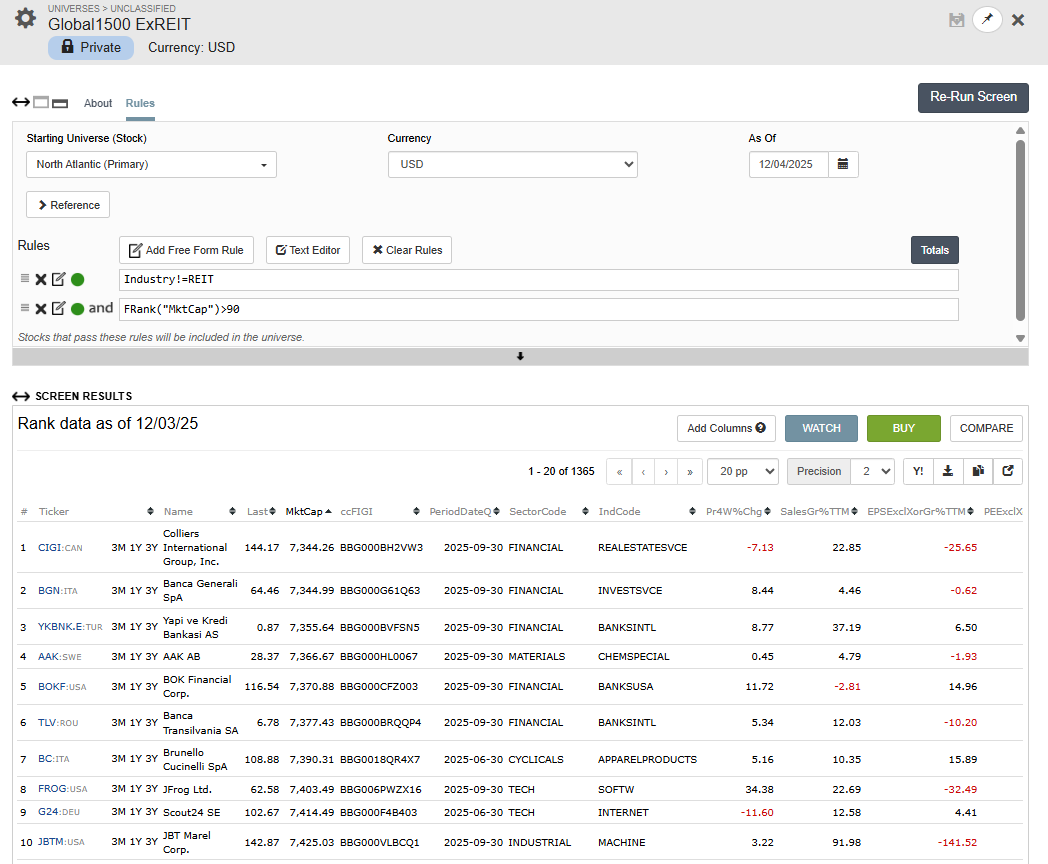Screen dimensions: 1048x864
Task: Switch to the About tab
Action: coord(98,103)
